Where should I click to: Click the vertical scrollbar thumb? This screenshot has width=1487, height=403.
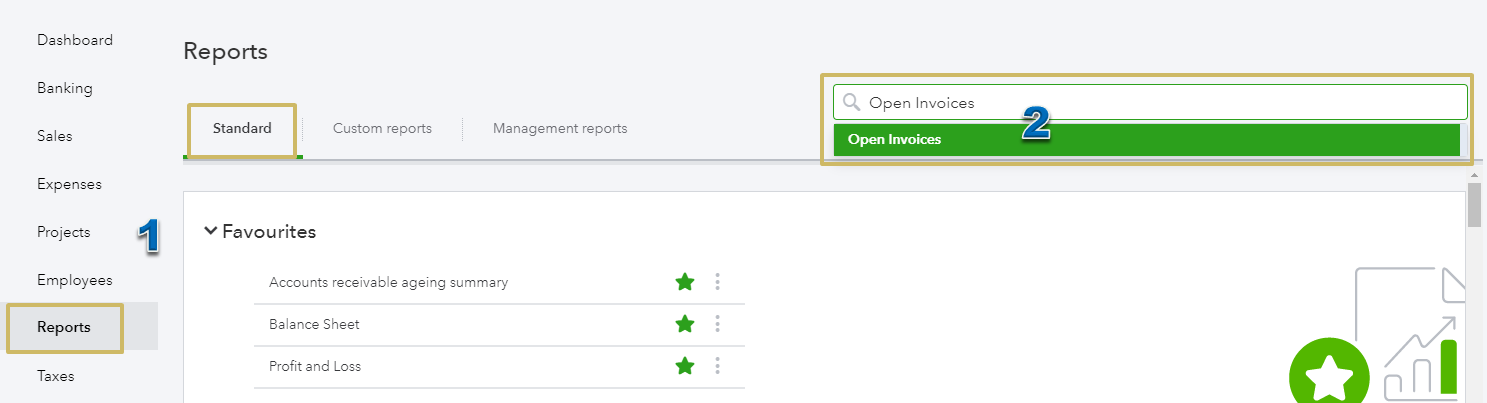tap(1474, 205)
